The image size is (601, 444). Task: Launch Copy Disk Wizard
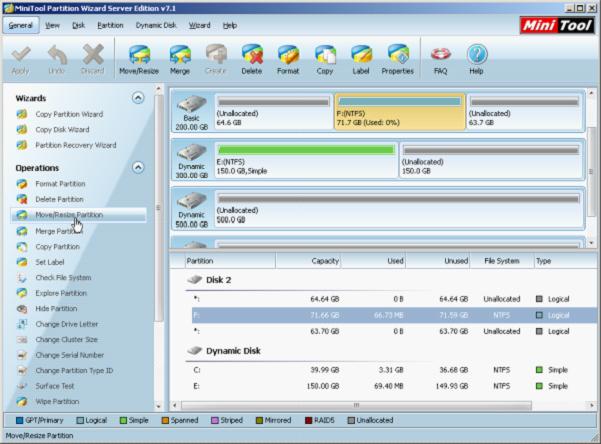click(x=62, y=130)
